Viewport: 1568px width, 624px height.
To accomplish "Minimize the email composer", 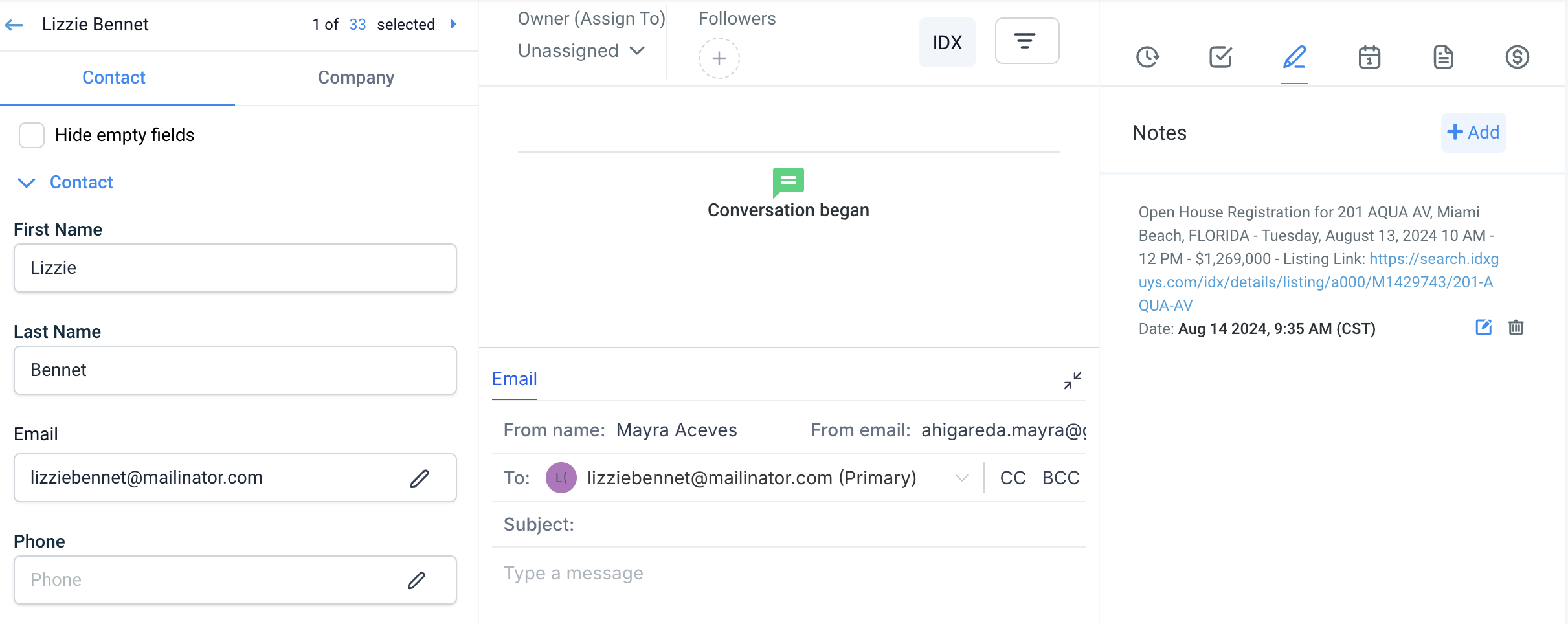I will click(x=1072, y=381).
